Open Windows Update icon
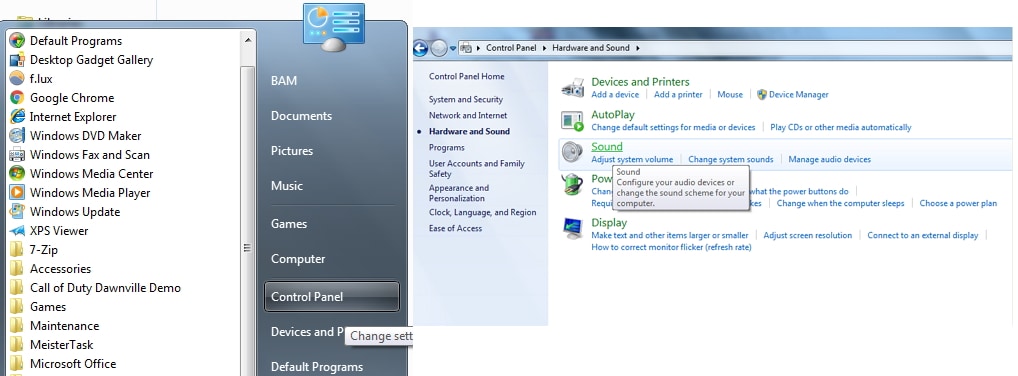1018x376 pixels. point(17,212)
